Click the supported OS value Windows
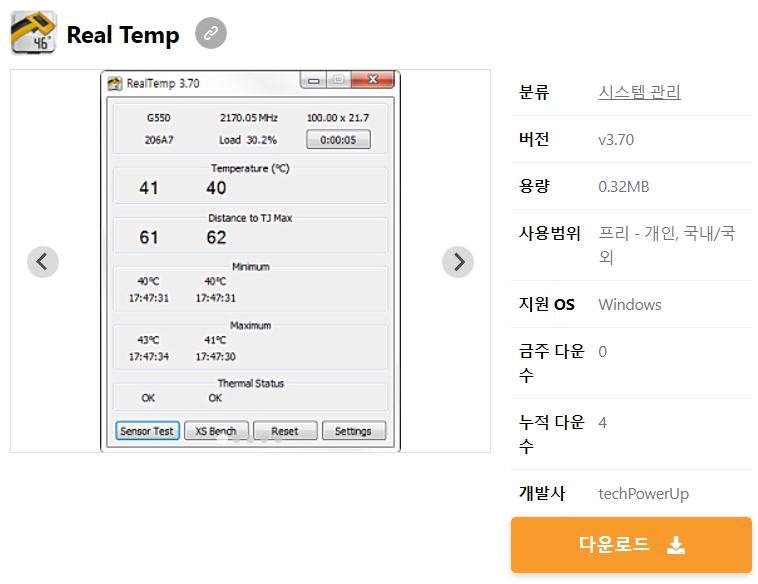This screenshot has height=584, width=758. [x=630, y=305]
